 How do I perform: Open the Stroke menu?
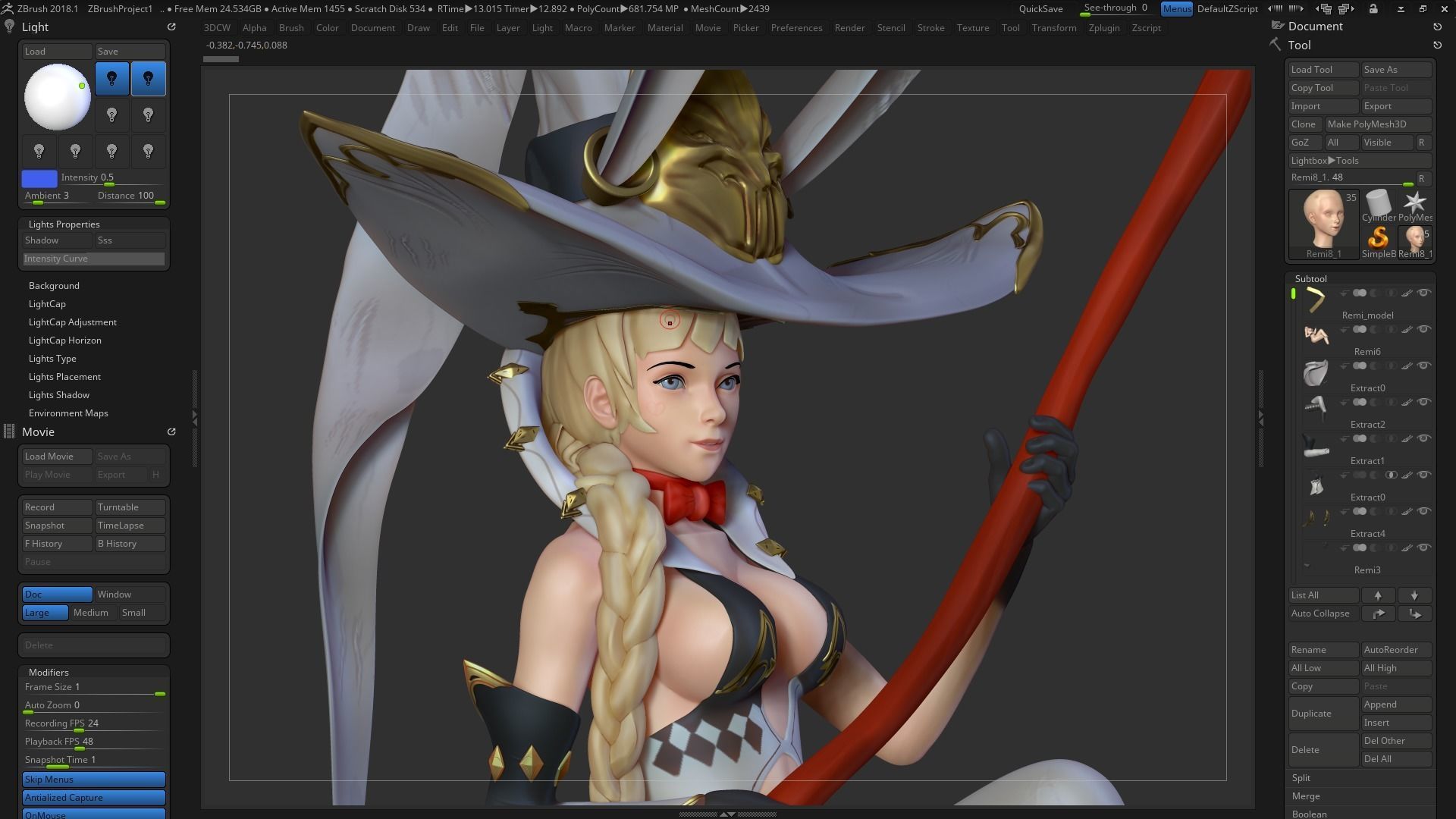click(930, 28)
